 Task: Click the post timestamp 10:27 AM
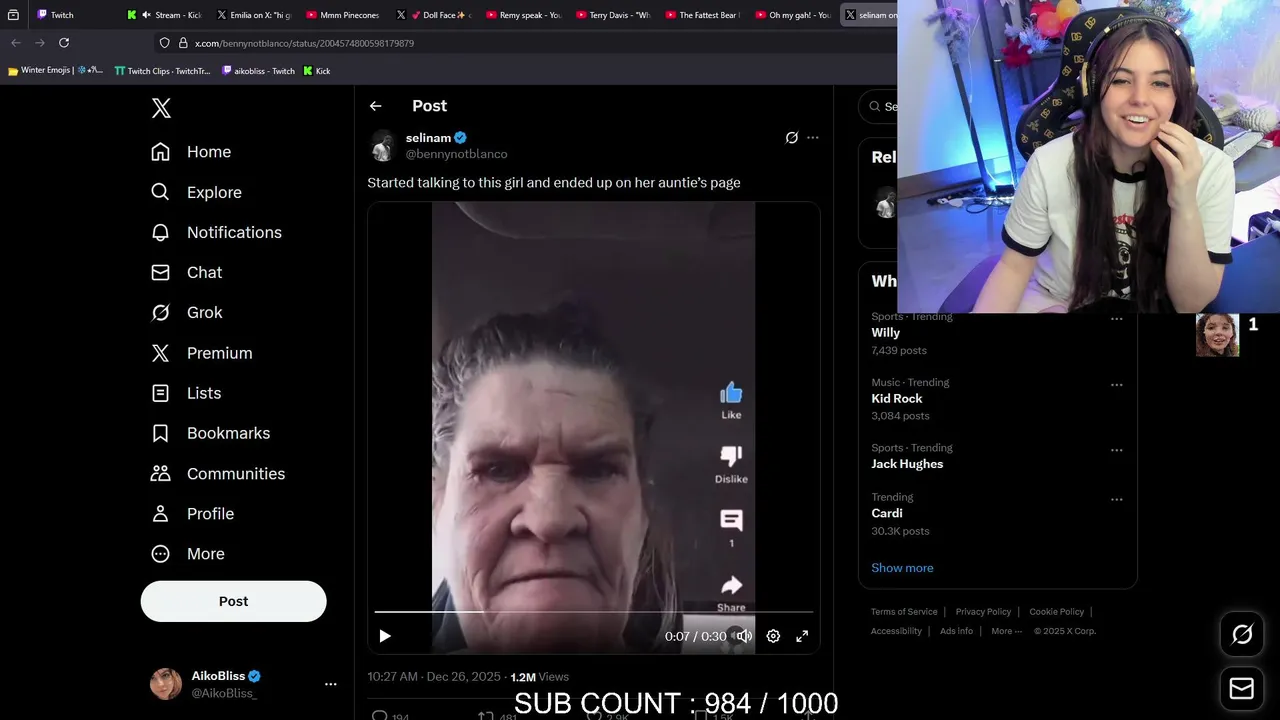[392, 677]
